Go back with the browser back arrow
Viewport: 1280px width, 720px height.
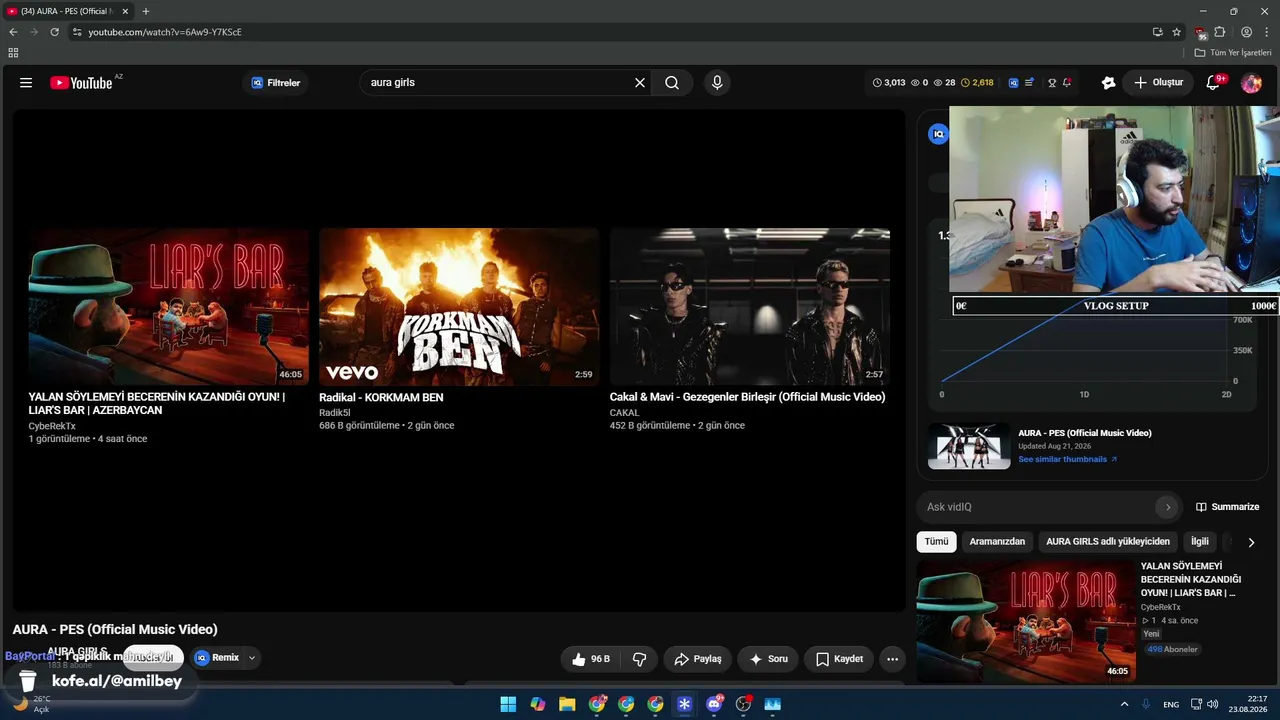13,32
